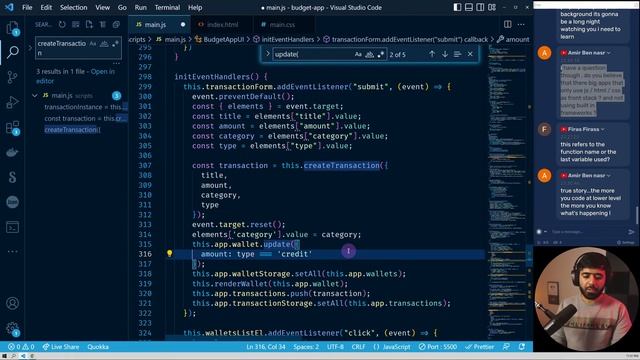
Task: Click the Windows Start button on the taskbar
Action: [4, 356]
